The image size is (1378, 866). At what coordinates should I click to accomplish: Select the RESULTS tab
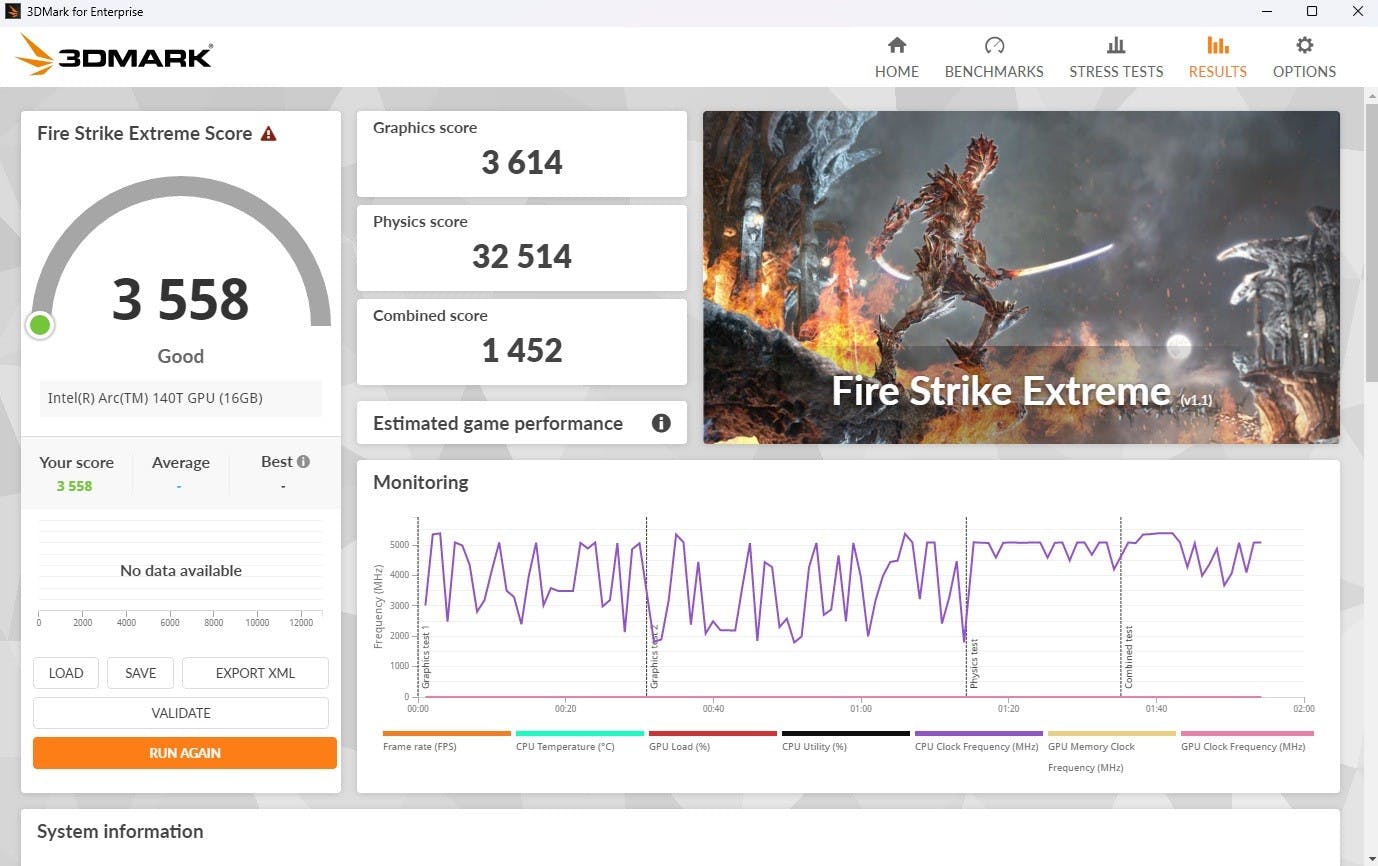point(1217,58)
